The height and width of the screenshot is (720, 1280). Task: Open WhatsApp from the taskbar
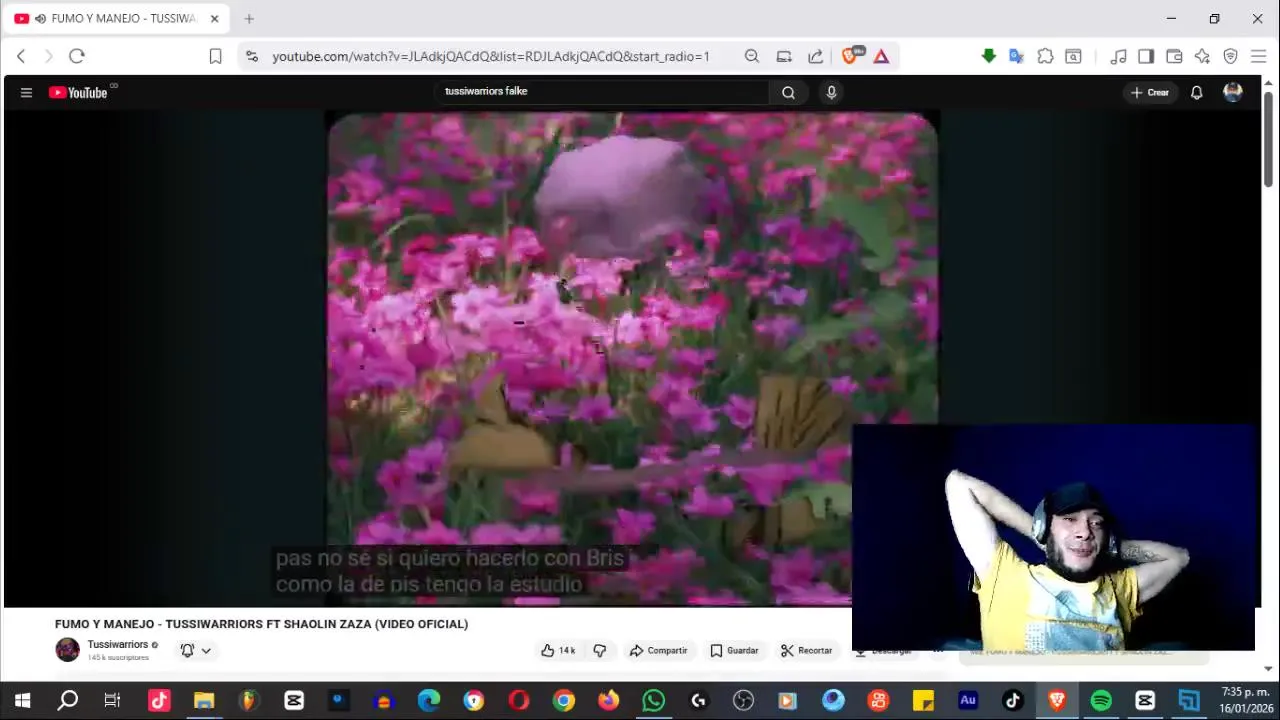pyautogui.click(x=653, y=701)
